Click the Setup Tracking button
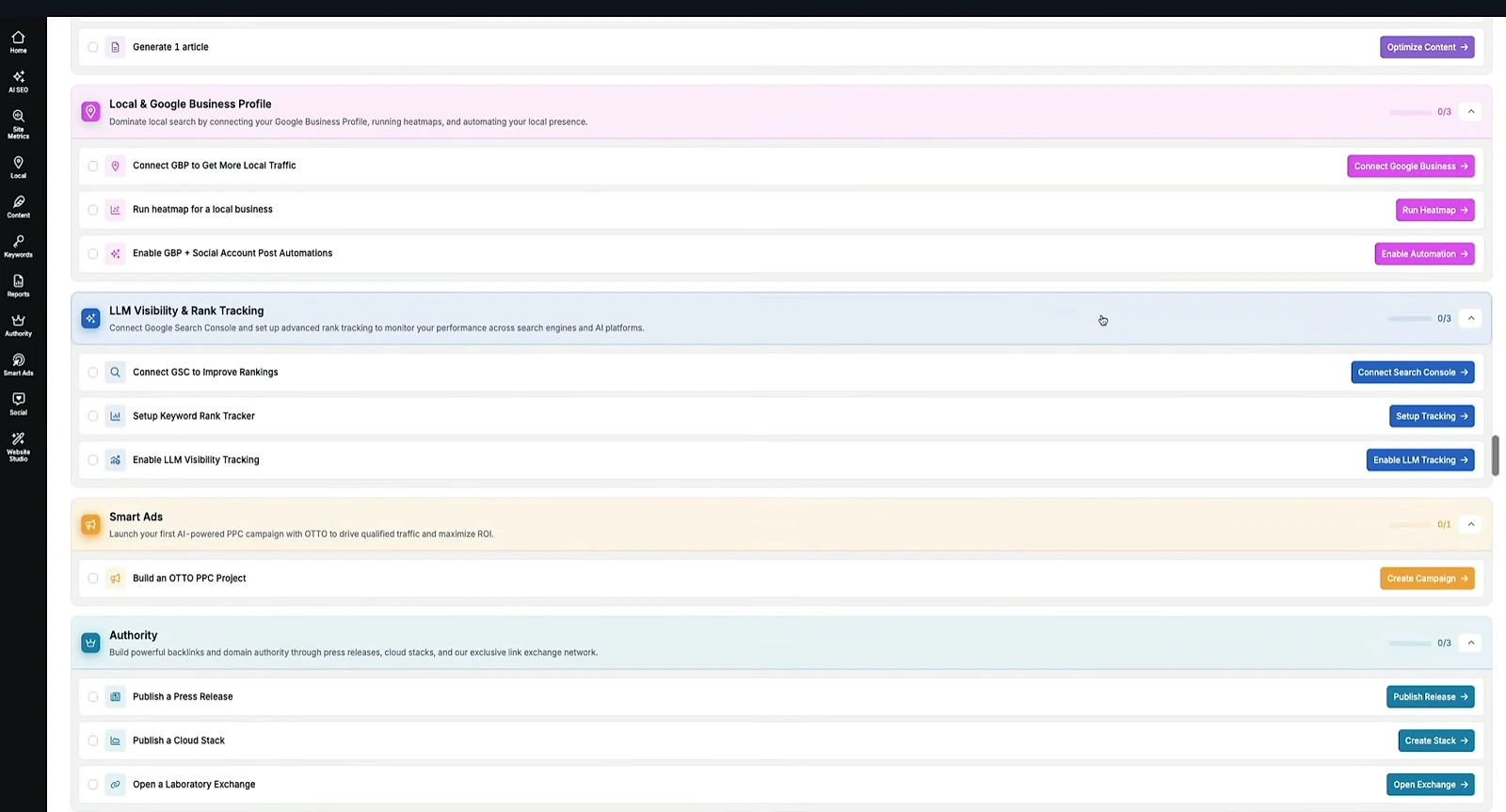Screen dimensions: 1506x812 point(1432,416)
